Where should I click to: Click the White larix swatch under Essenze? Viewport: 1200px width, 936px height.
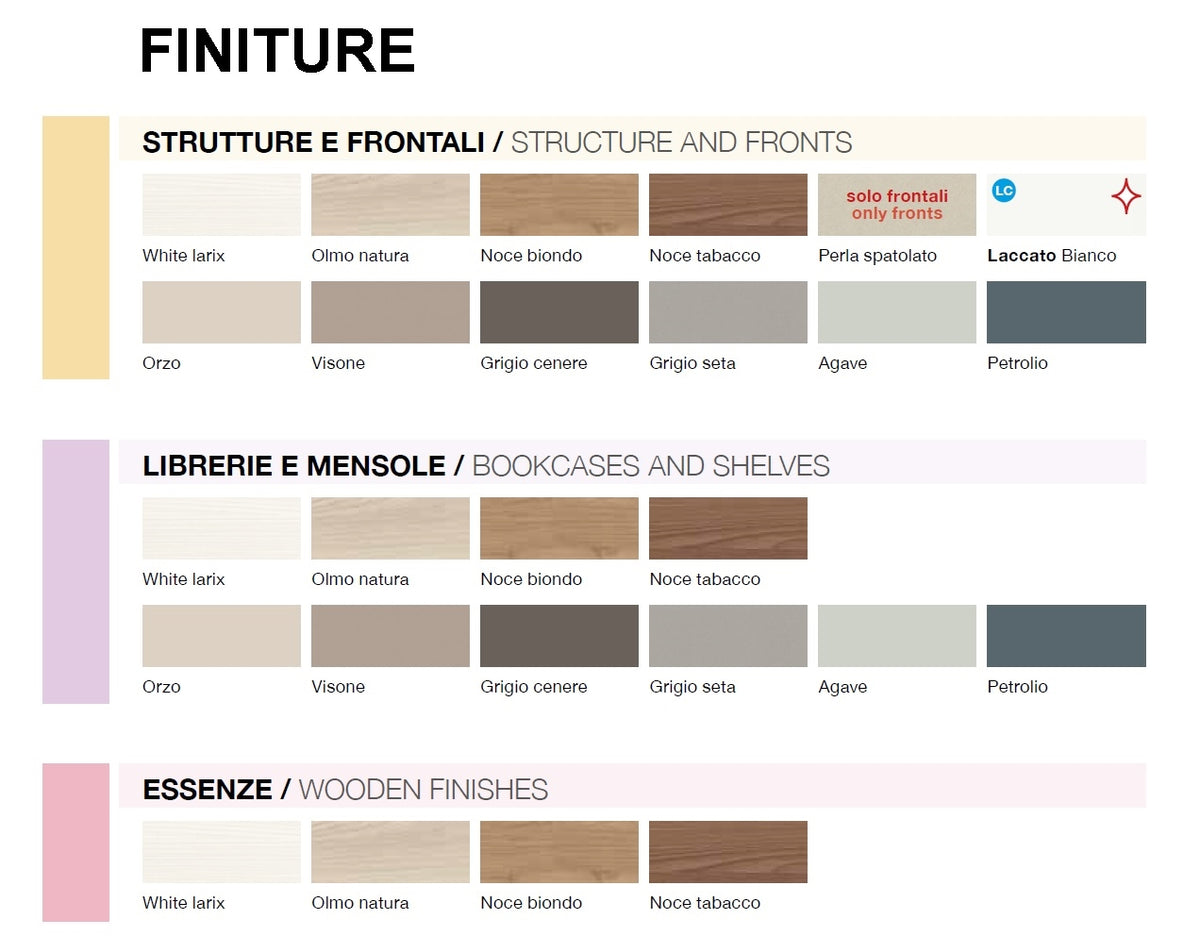click(221, 852)
